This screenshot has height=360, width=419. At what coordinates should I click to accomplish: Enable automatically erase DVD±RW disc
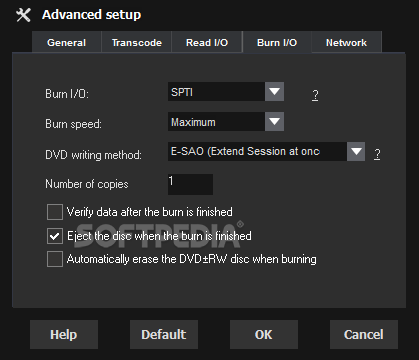(55, 259)
